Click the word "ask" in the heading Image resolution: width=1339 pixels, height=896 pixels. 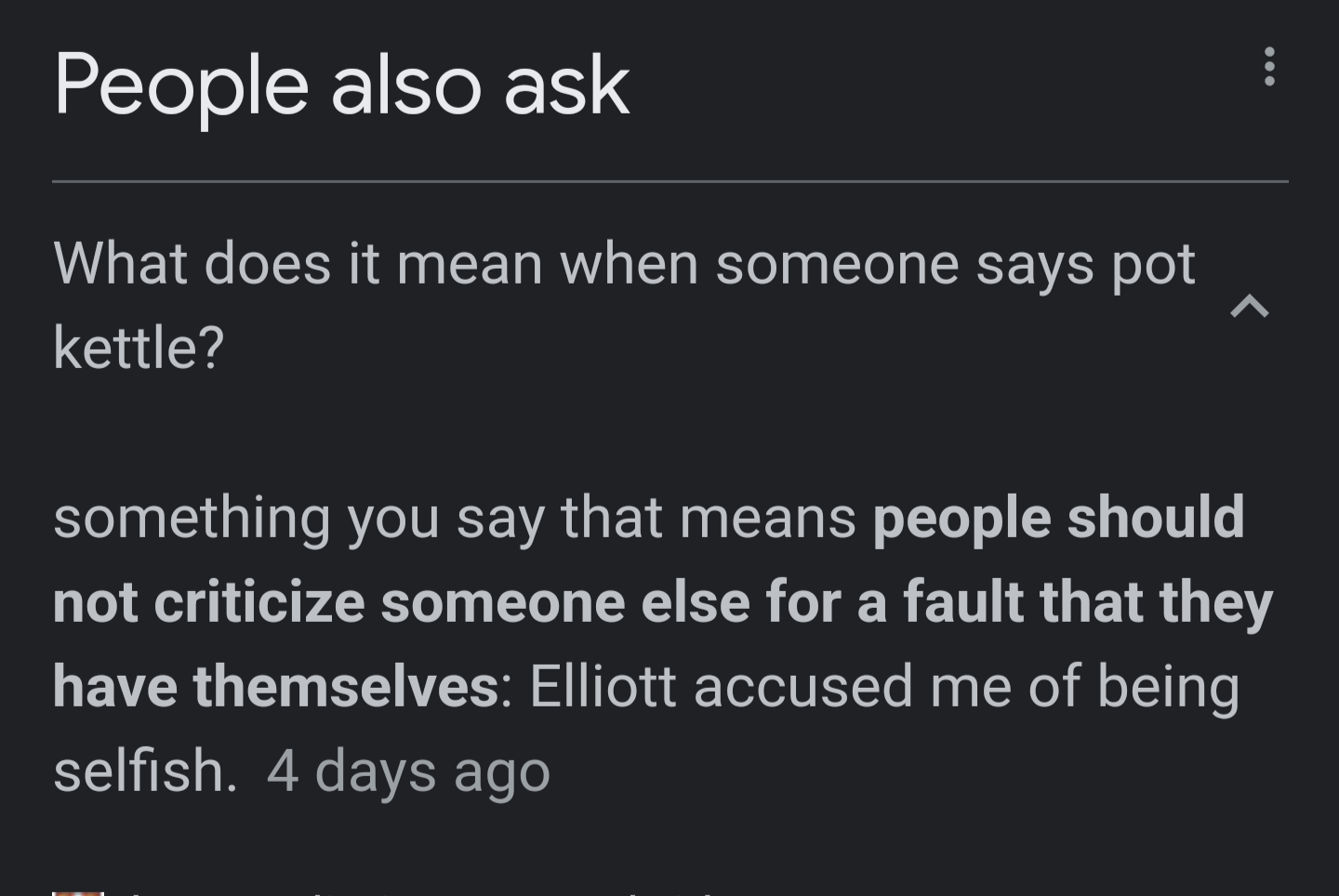tap(566, 86)
